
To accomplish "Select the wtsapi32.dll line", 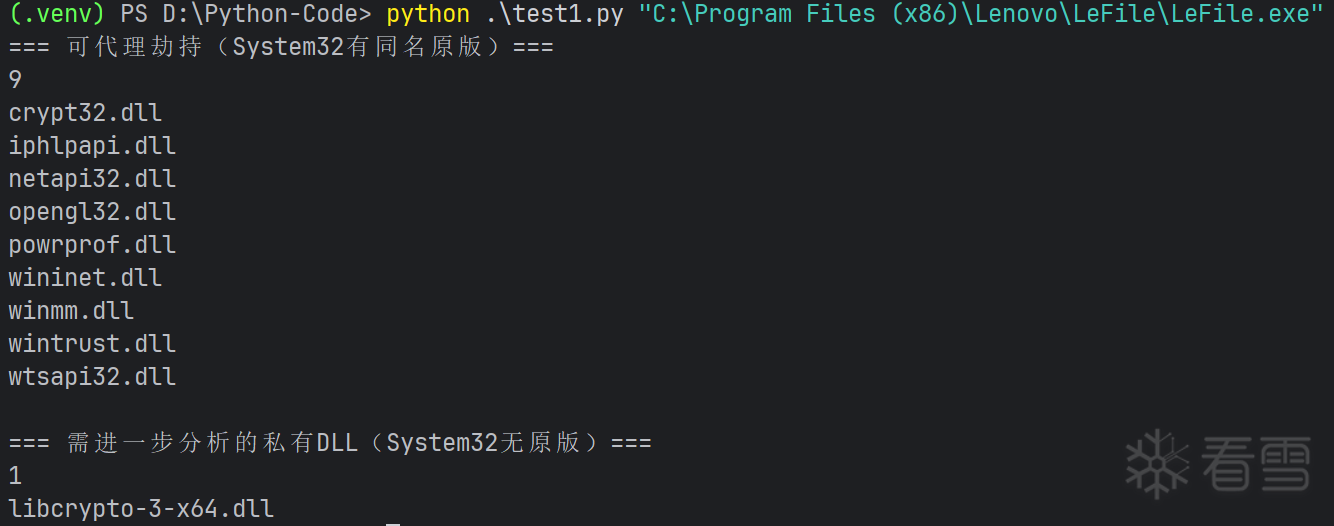I will point(92,377).
